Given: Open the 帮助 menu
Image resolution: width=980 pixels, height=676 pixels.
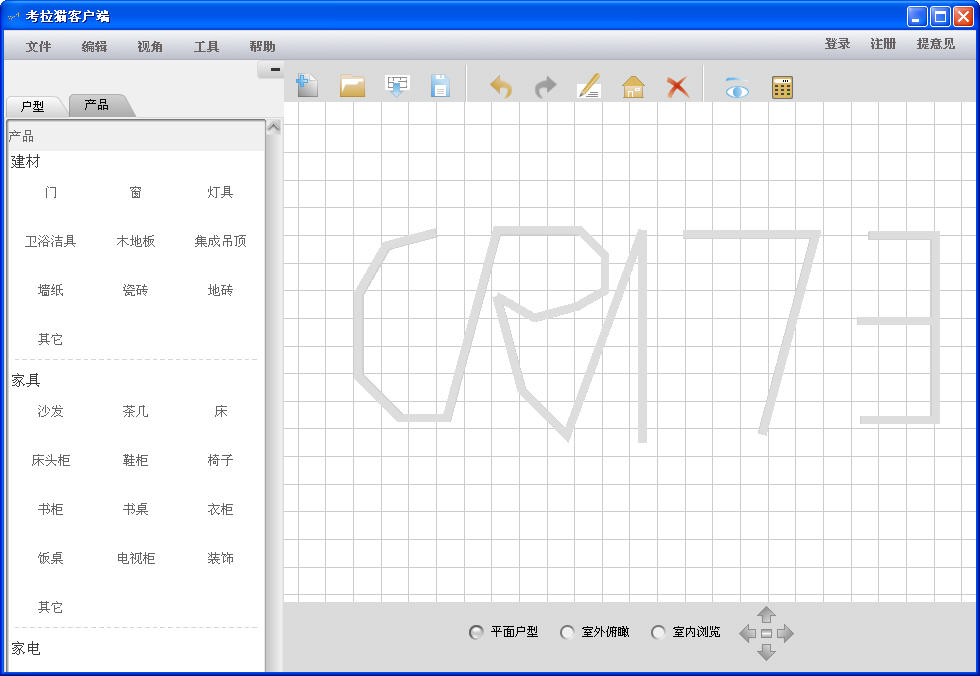Looking at the screenshot, I should 262,46.
